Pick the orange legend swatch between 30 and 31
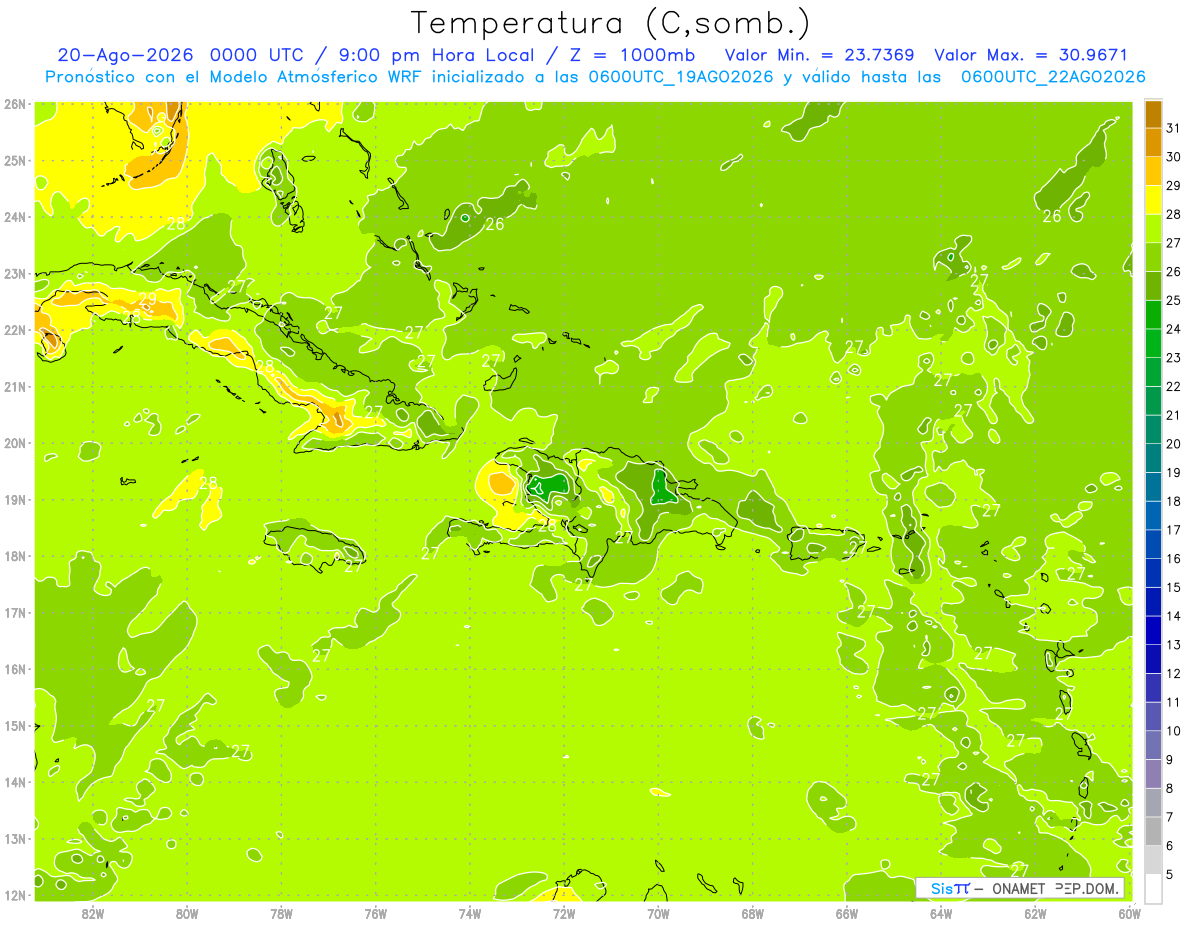The height and width of the screenshot is (927, 1200). point(1153,142)
